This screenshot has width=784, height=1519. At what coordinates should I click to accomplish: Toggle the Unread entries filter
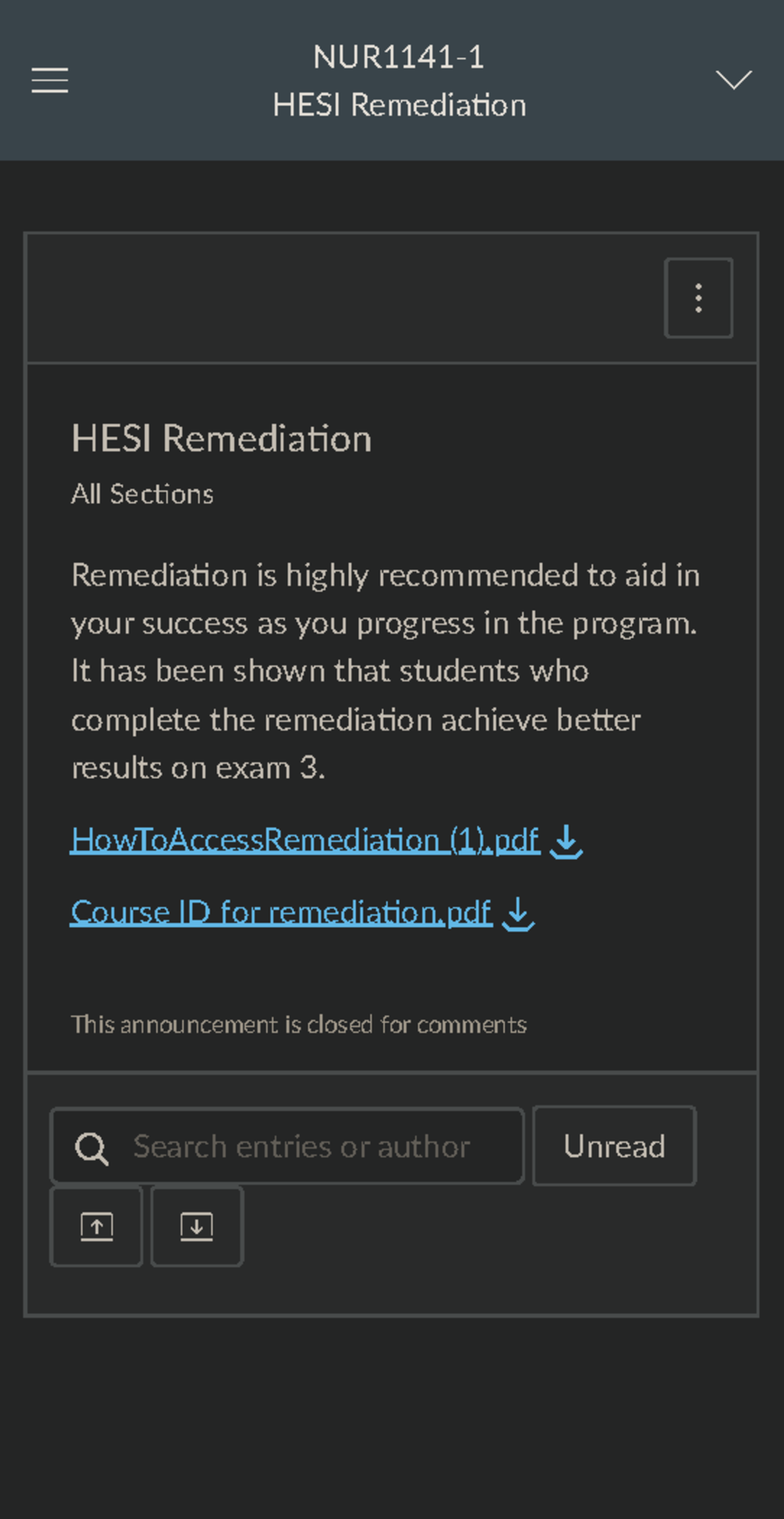[x=613, y=1146]
